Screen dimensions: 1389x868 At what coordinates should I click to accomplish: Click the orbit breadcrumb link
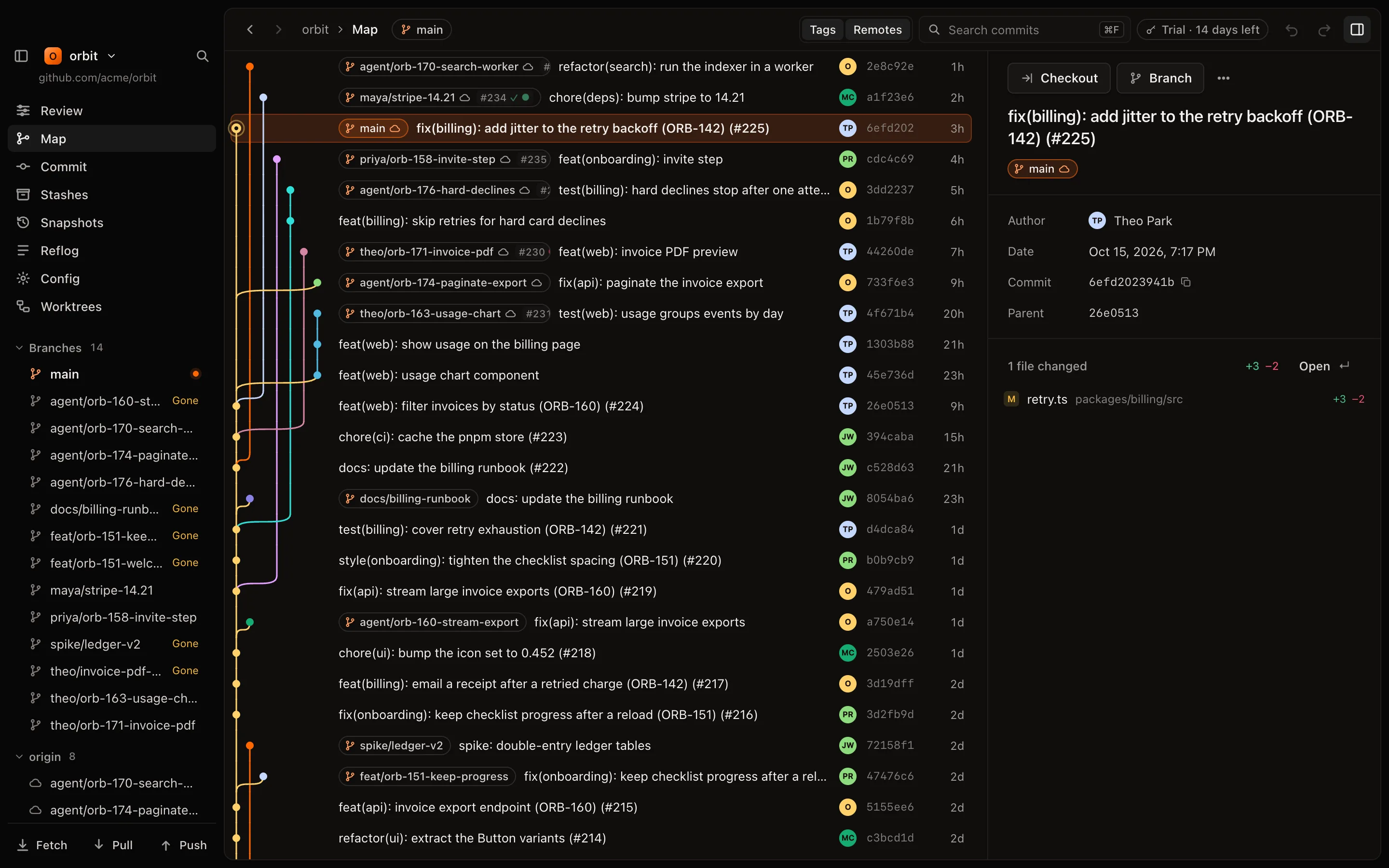(x=315, y=29)
